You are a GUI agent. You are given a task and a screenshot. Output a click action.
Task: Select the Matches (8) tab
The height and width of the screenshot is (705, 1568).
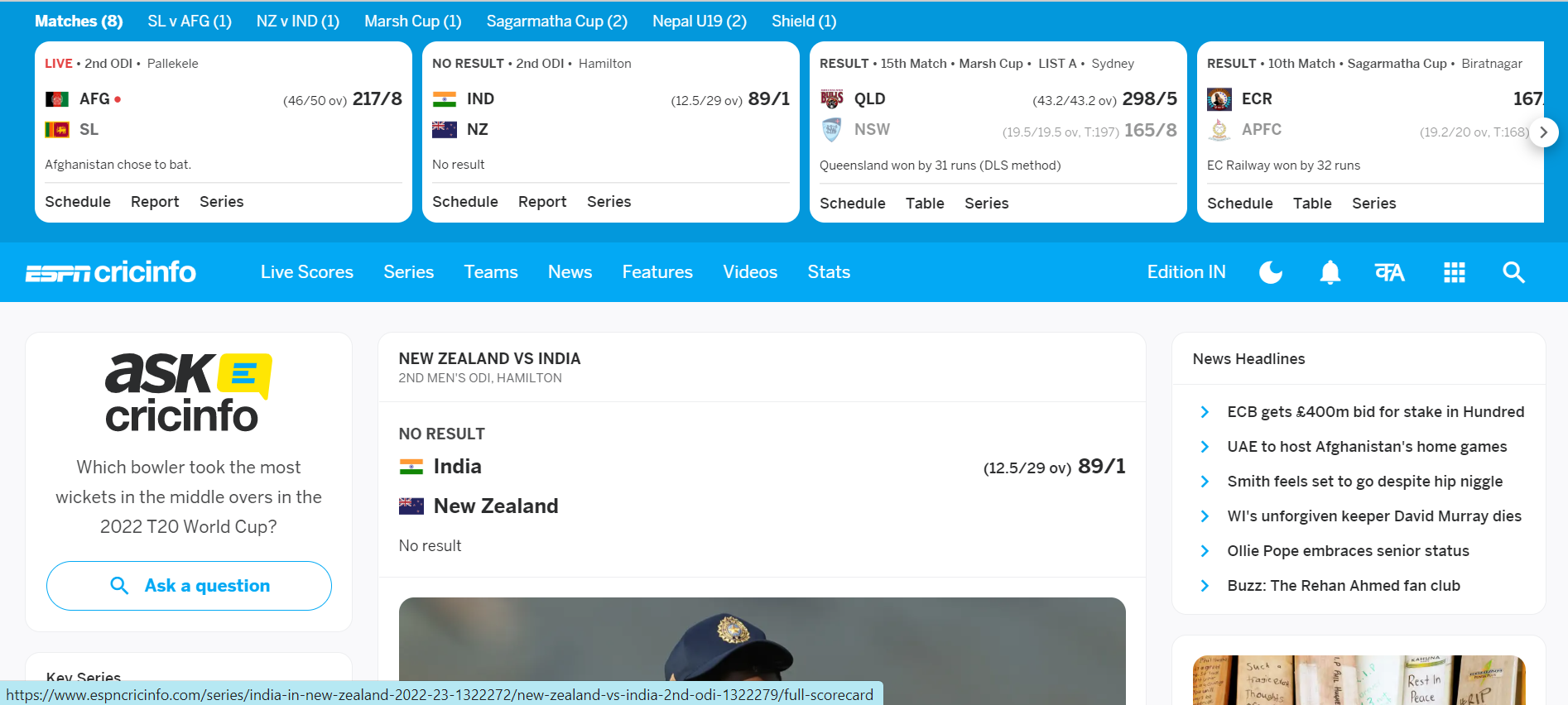coord(79,22)
